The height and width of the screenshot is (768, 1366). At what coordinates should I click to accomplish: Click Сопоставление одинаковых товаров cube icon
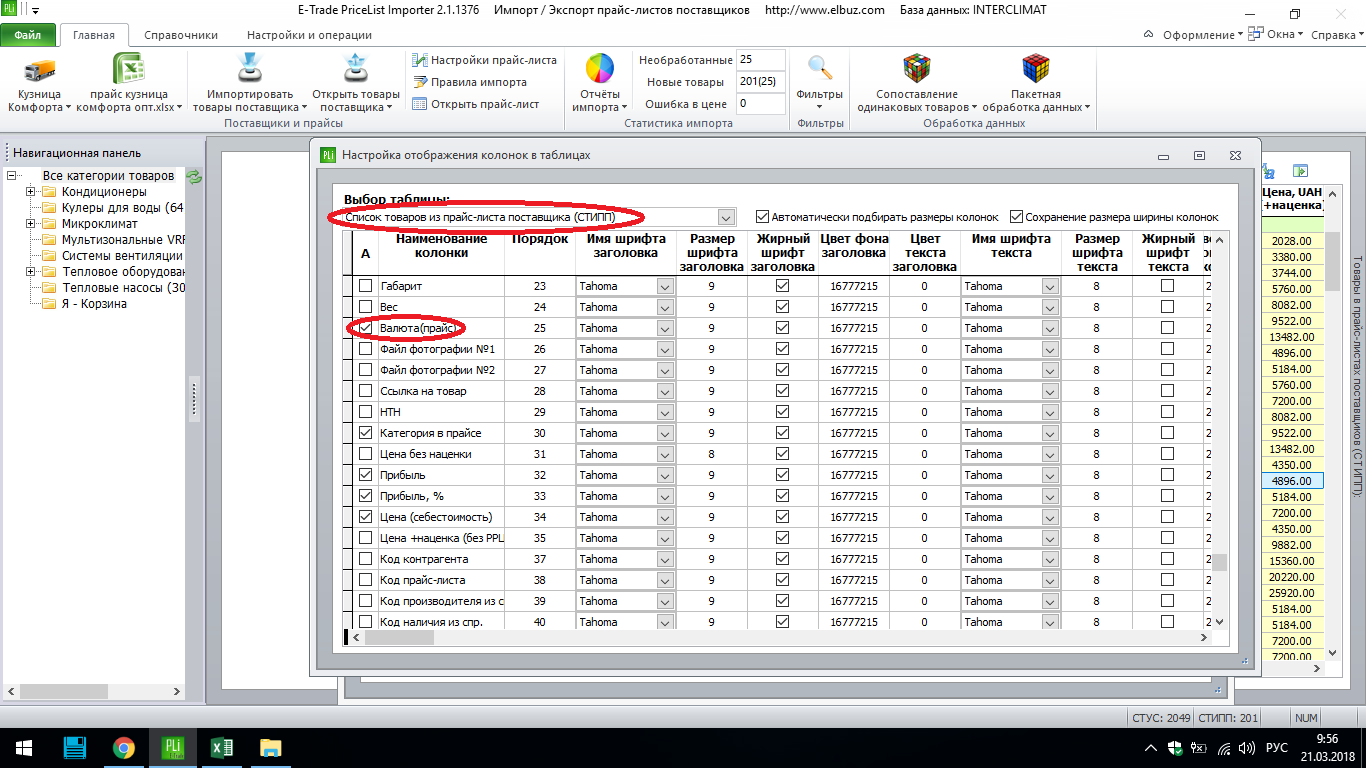click(x=917, y=68)
